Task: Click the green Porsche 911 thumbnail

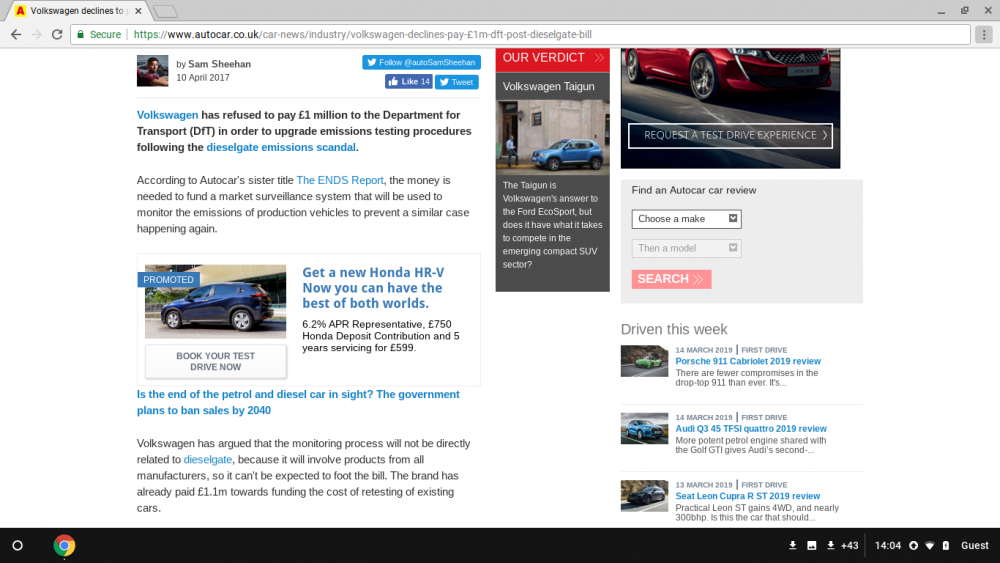Action: coord(644,361)
